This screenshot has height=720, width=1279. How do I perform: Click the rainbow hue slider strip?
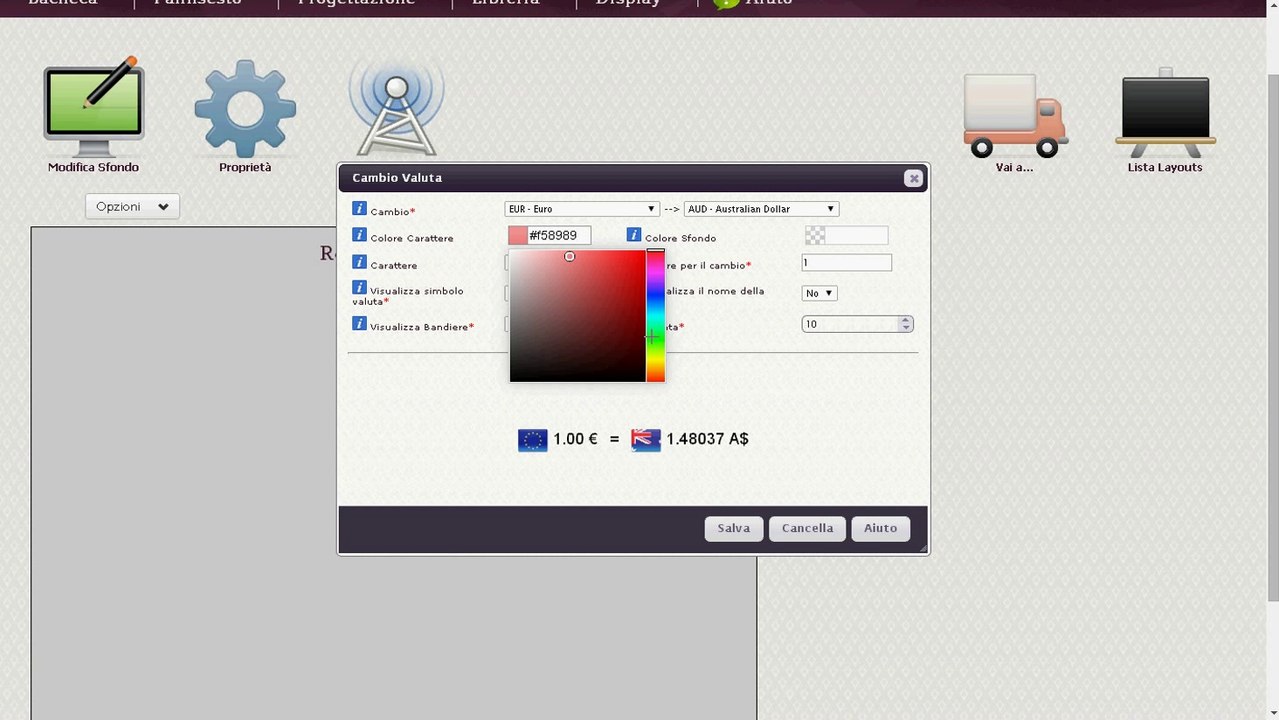click(x=655, y=316)
